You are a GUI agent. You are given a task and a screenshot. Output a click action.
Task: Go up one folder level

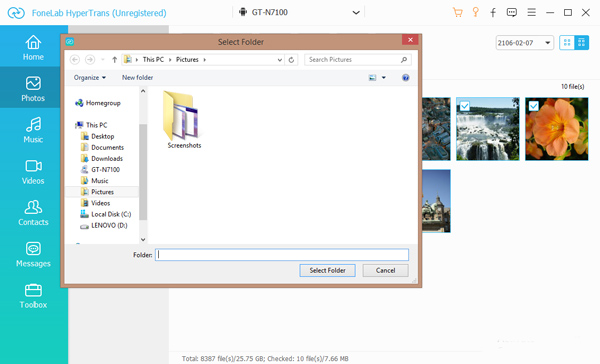pyautogui.click(x=114, y=60)
